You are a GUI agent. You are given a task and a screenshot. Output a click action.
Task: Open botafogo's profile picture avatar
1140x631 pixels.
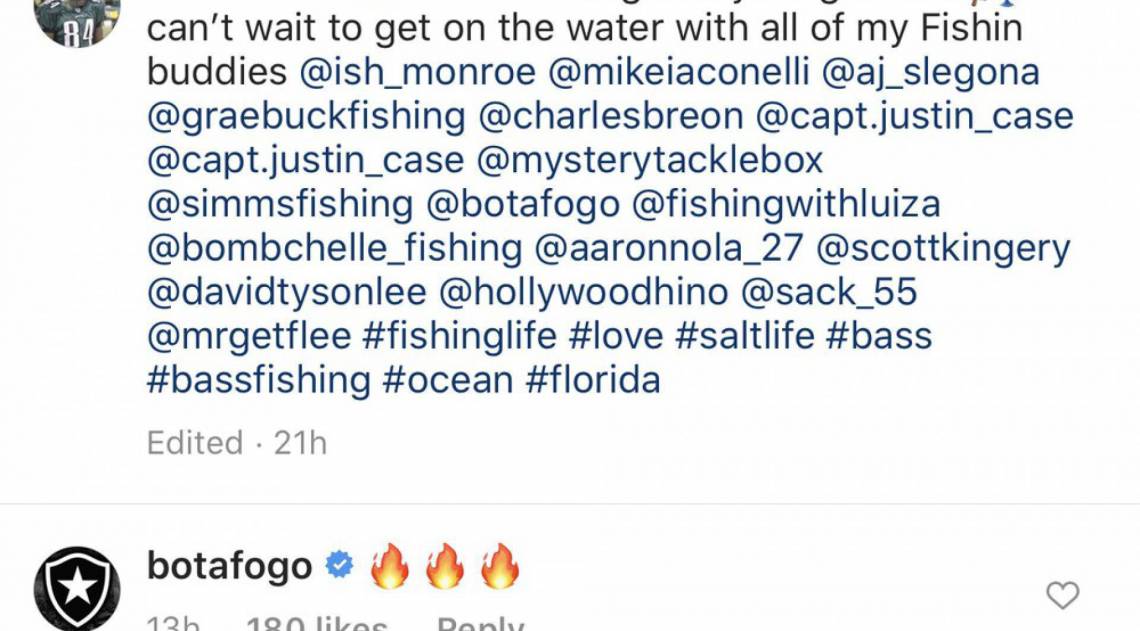(78, 590)
